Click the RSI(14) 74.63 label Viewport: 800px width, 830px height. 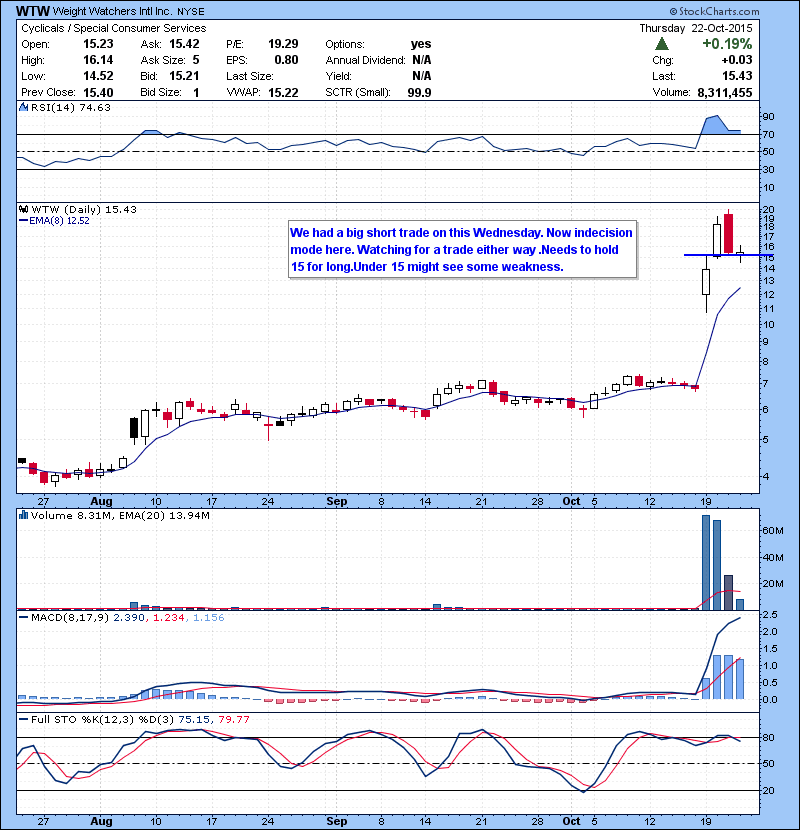coord(71,107)
